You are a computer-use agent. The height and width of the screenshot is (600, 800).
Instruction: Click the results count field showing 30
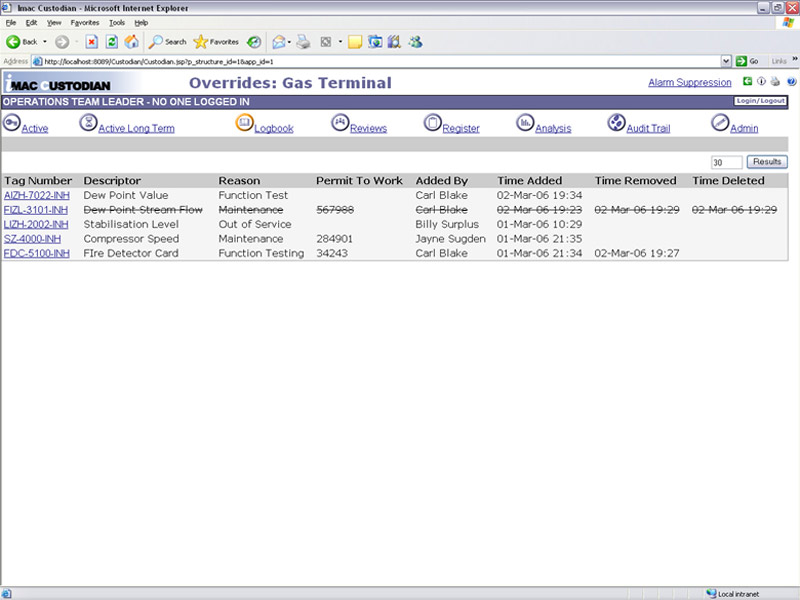[x=726, y=162]
